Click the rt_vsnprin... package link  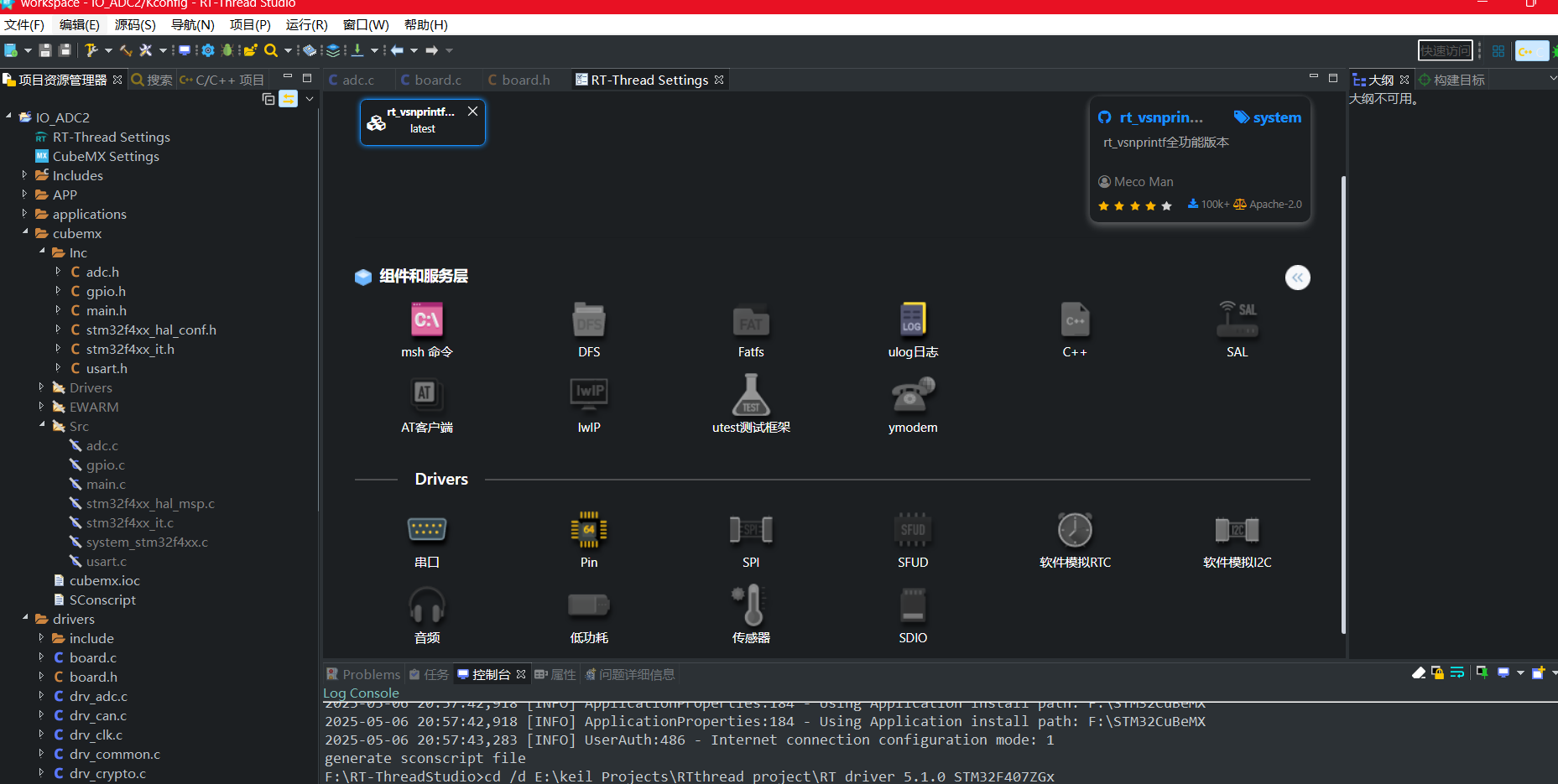tap(1161, 117)
